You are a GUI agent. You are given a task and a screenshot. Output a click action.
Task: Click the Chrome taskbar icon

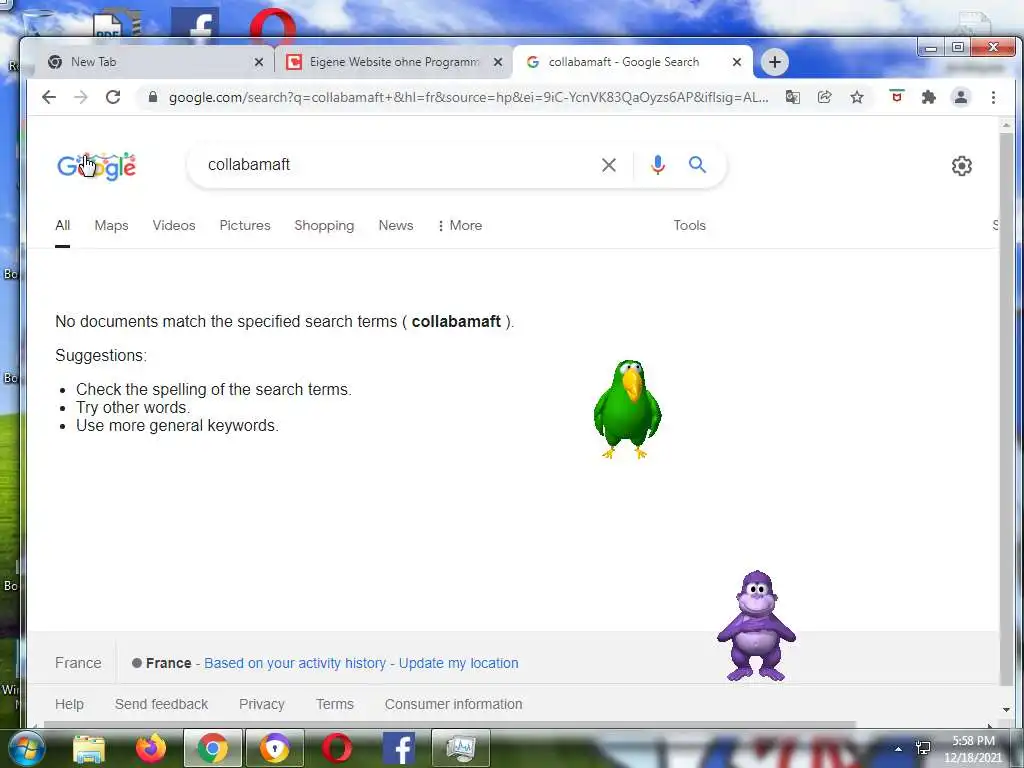(x=213, y=748)
